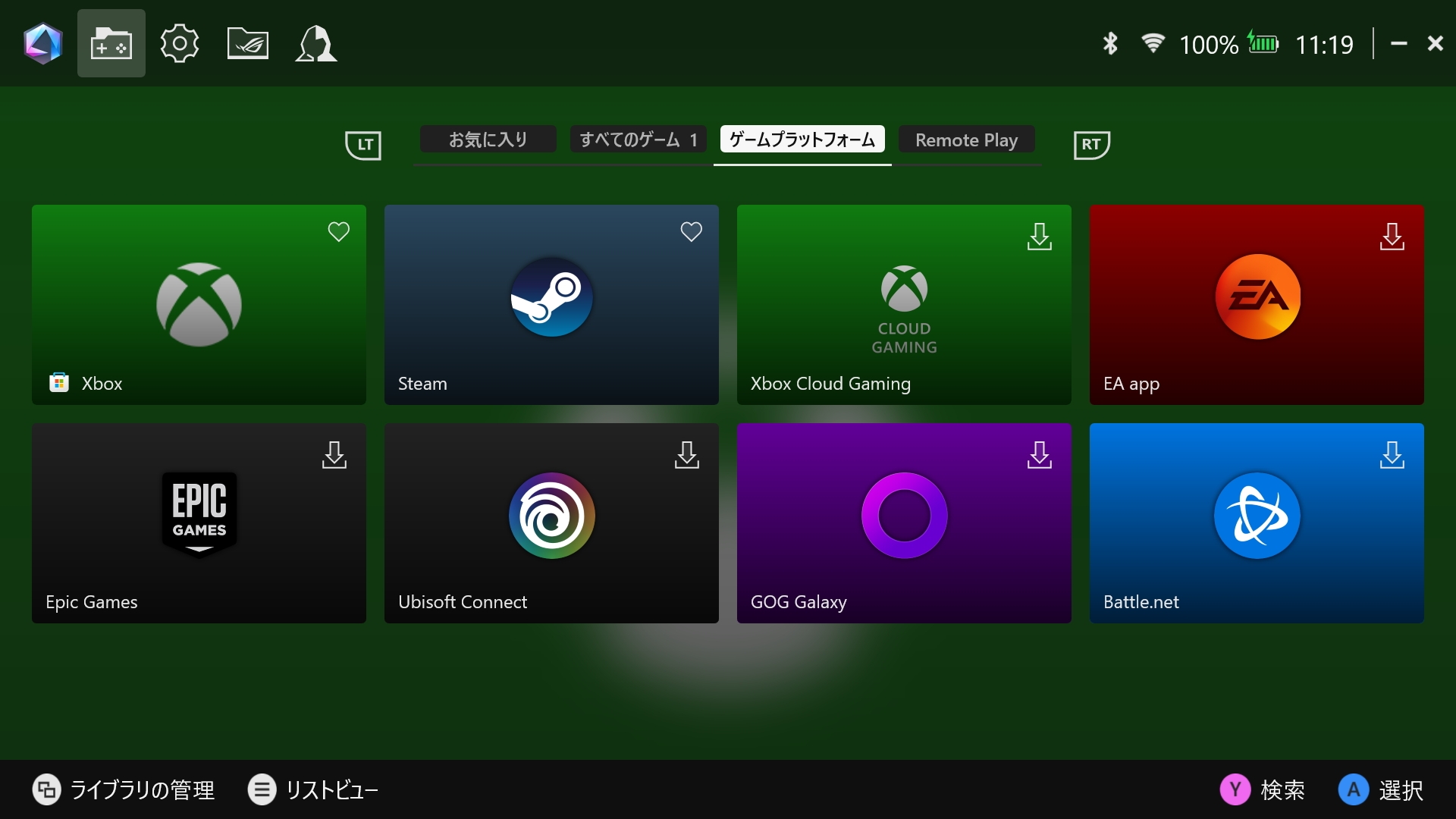Click the battery indicator icon
The image size is (1456, 819).
tap(1263, 44)
